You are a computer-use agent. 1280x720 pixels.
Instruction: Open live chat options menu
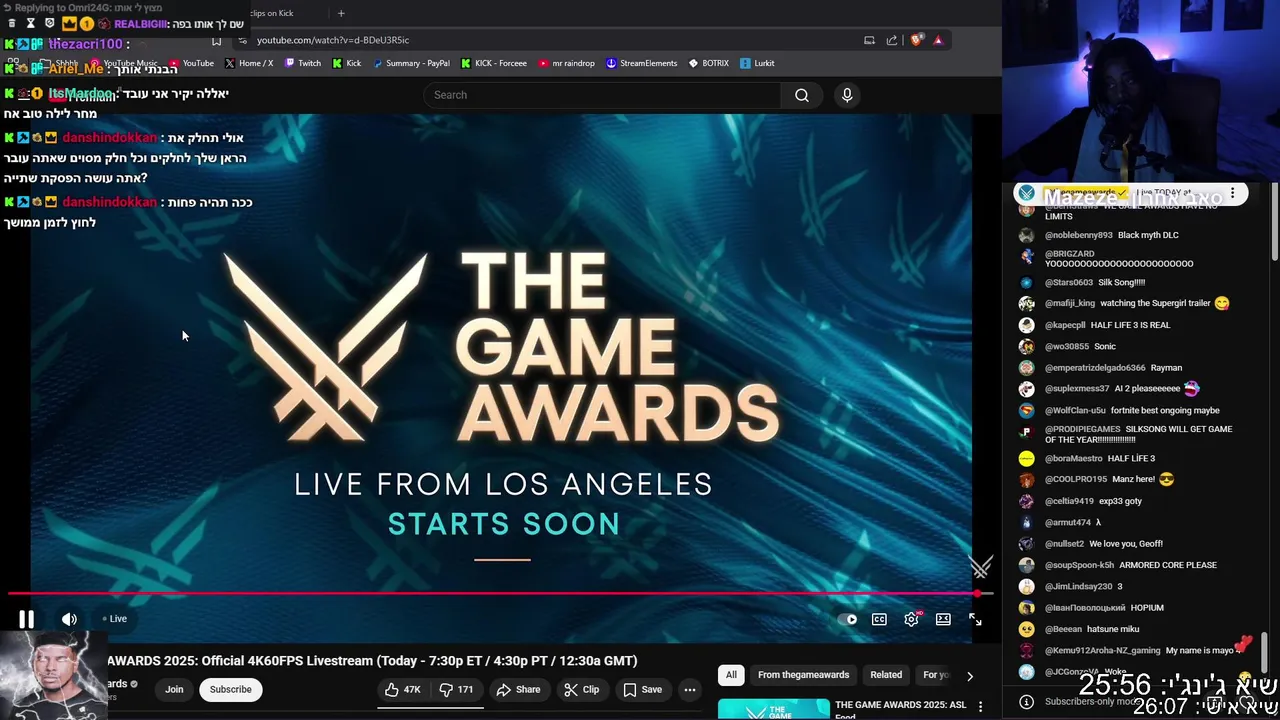click(1232, 193)
